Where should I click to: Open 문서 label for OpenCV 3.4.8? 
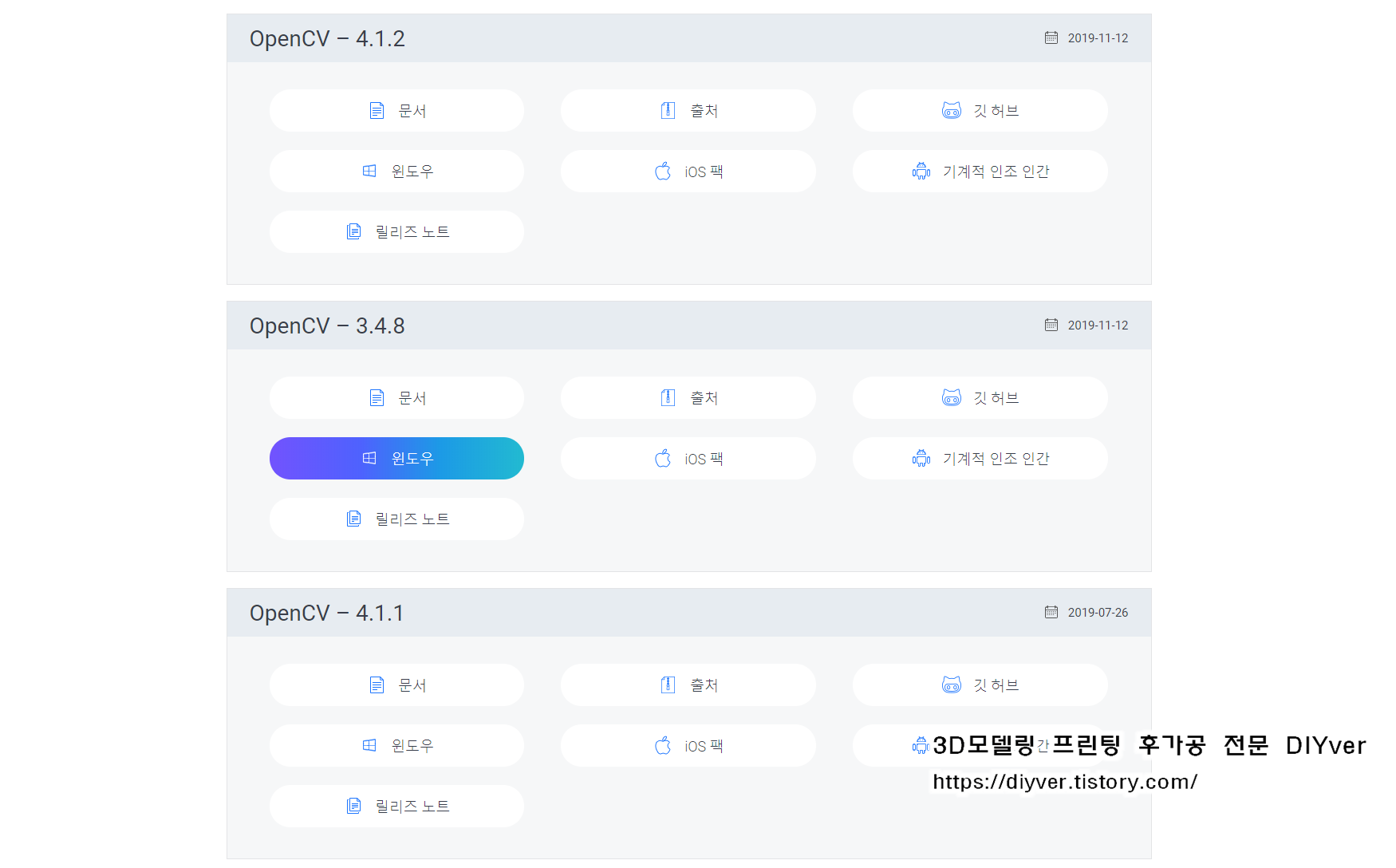pos(412,398)
